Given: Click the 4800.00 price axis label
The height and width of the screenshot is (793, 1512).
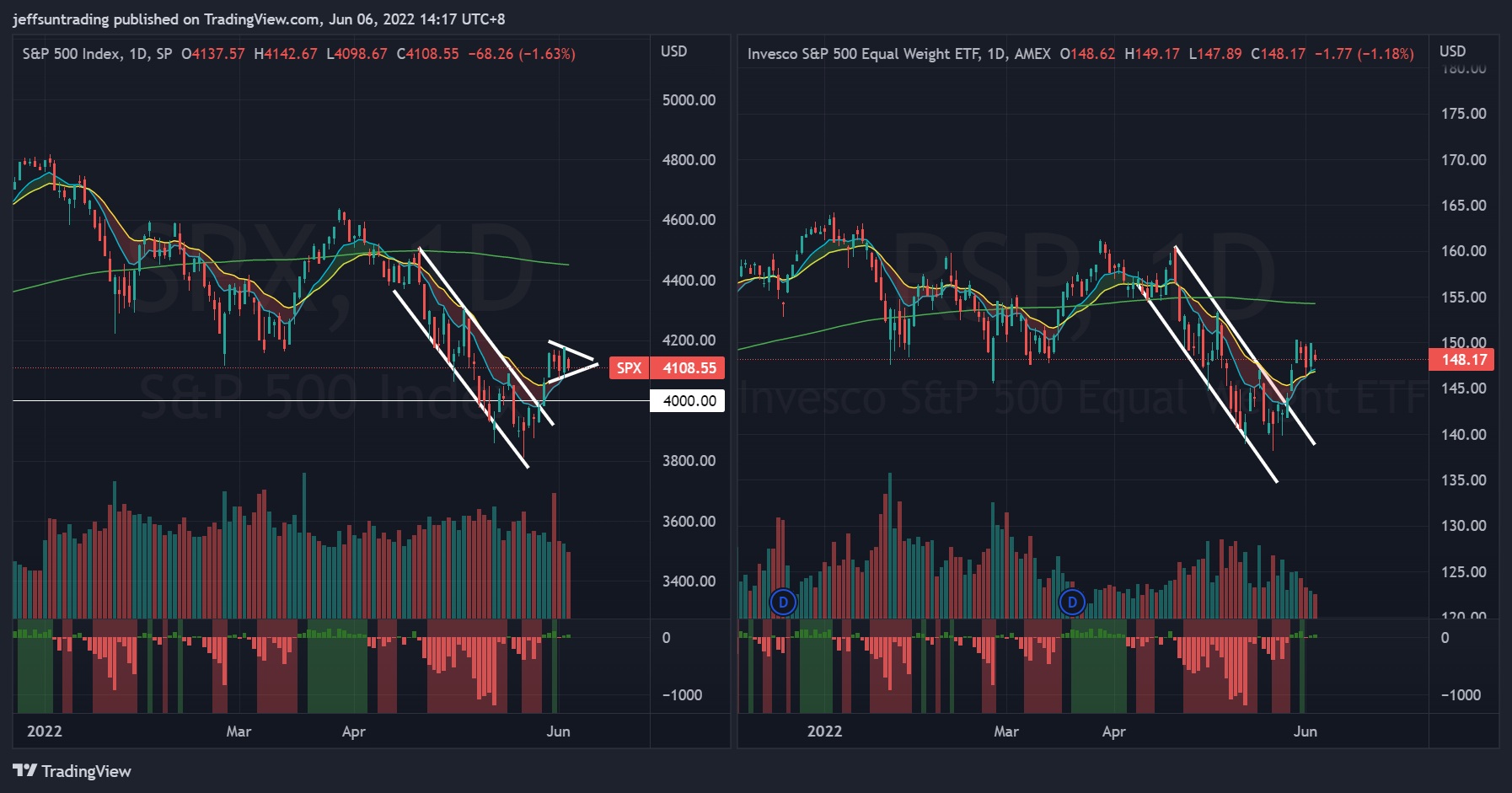Looking at the screenshot, I should (x=689, y=160).
